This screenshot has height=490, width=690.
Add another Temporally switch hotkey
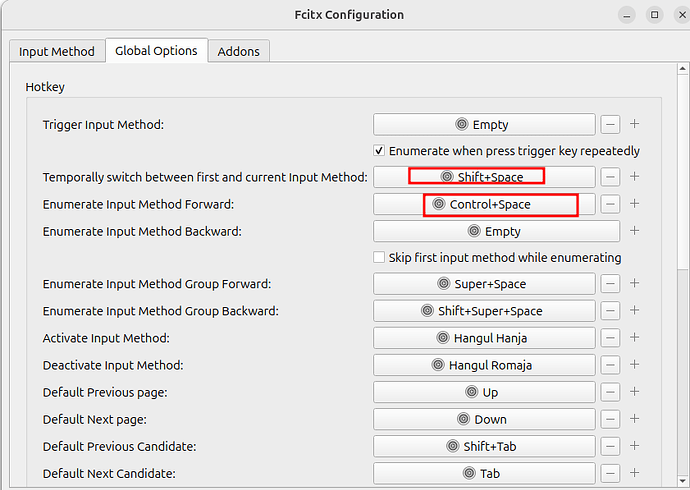pyautogui.click(x=634, y=177)
